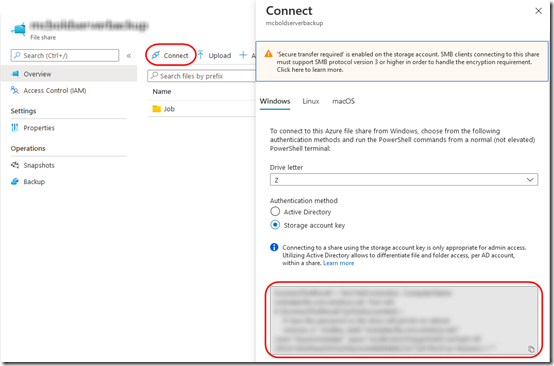
Task: Click the Snapshots icon
Action: click(15, 165)
